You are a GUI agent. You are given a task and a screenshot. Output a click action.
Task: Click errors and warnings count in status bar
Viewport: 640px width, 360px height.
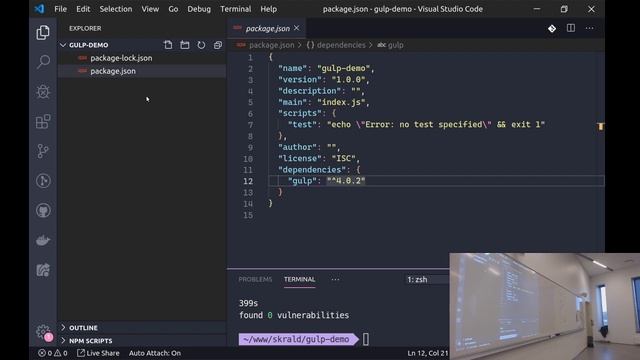53,353
